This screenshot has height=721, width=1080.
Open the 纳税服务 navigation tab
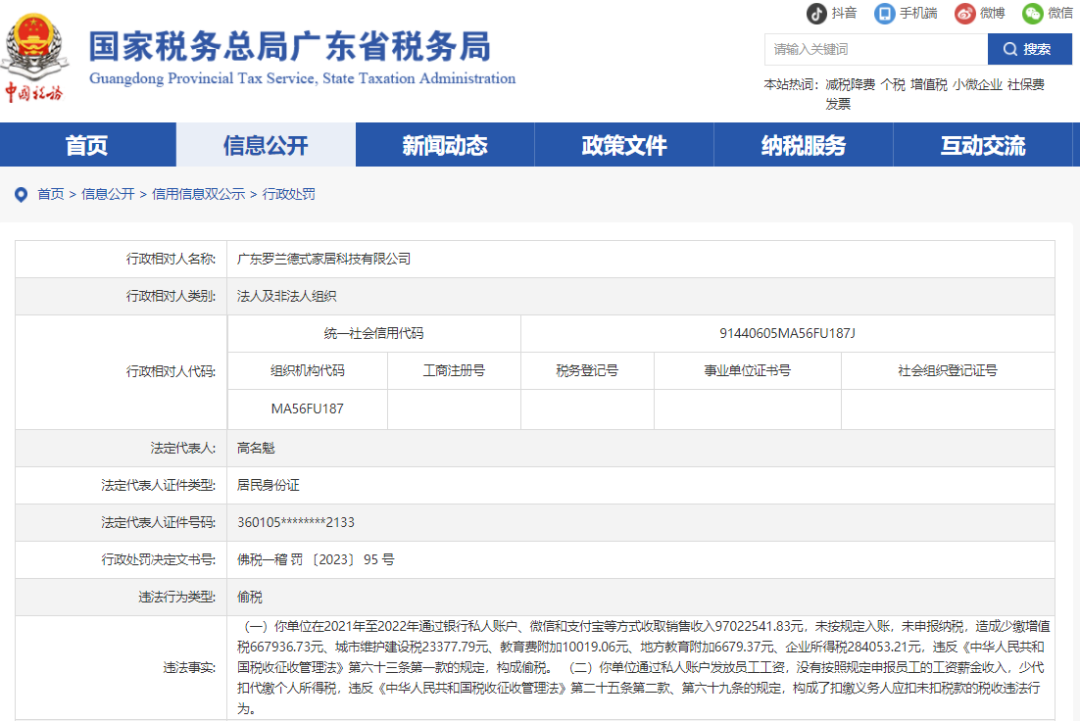[x=803, y=145]
